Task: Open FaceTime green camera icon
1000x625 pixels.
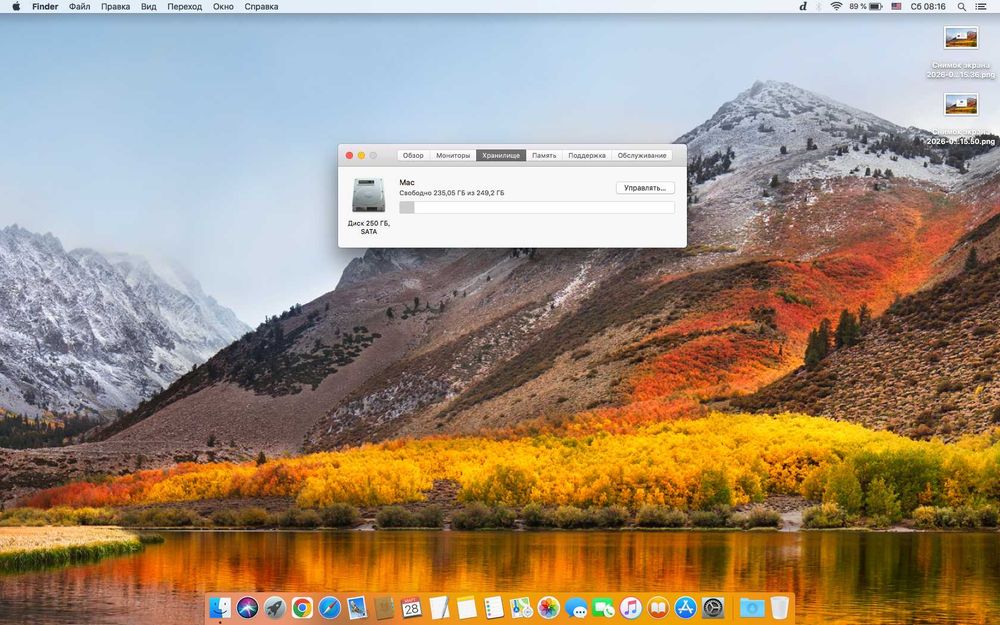Action: click(x=603, y=608)
